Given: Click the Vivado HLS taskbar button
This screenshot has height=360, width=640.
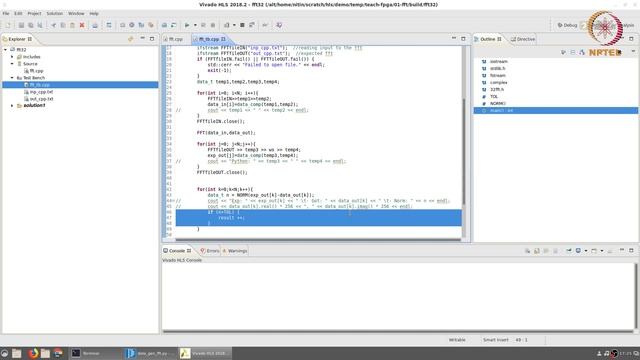Looking at the screenshot, I should (x=205, y=353).
